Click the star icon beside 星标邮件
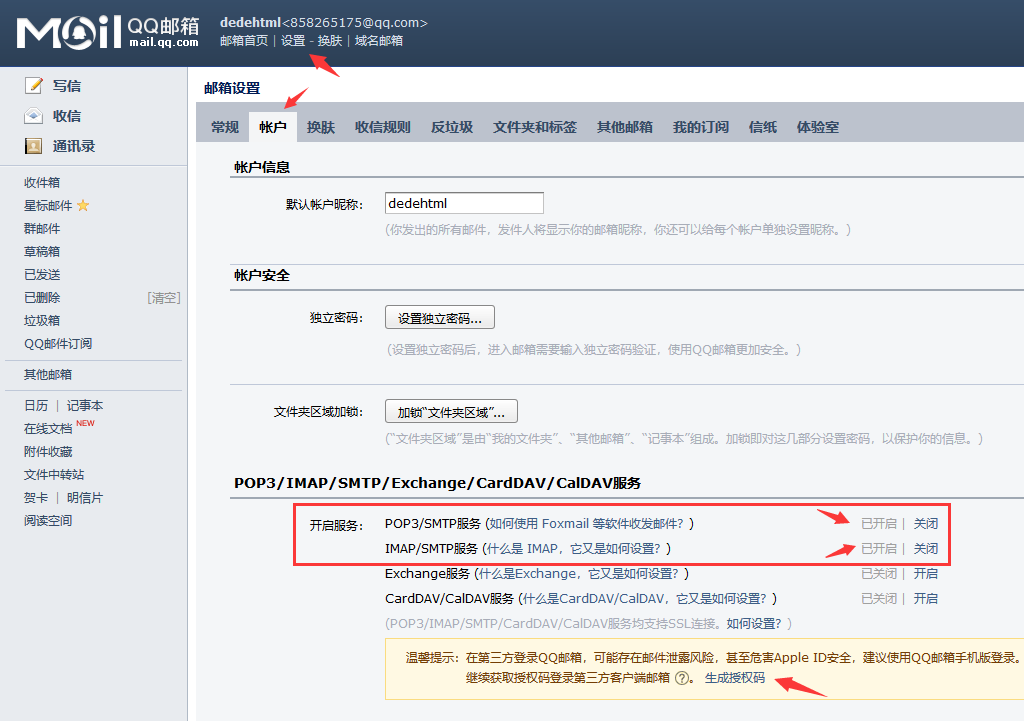This screenshot has width=1024, height=721. pos(83,205)
